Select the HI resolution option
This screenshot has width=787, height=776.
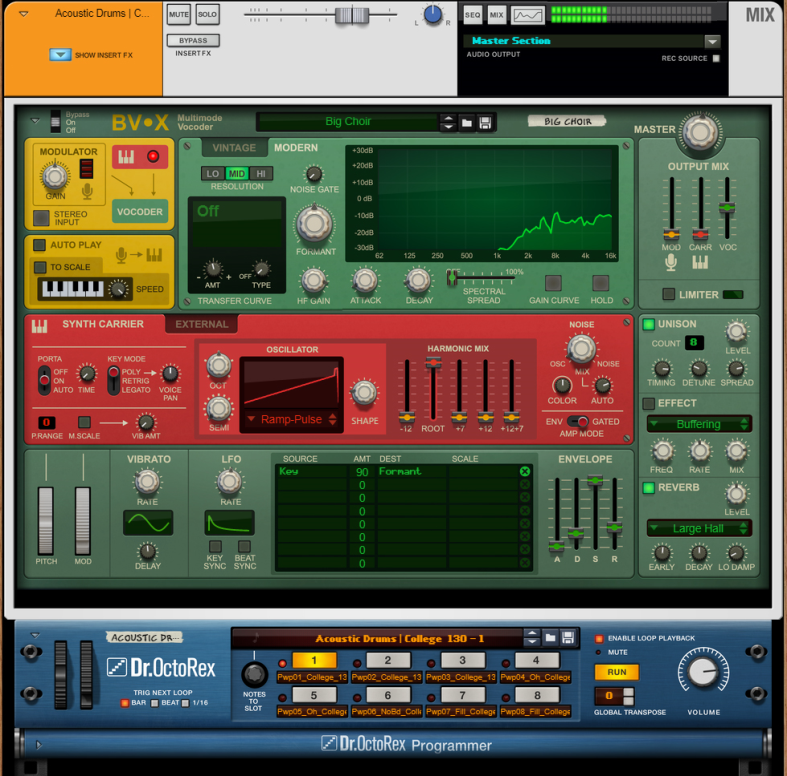[261, 174]
